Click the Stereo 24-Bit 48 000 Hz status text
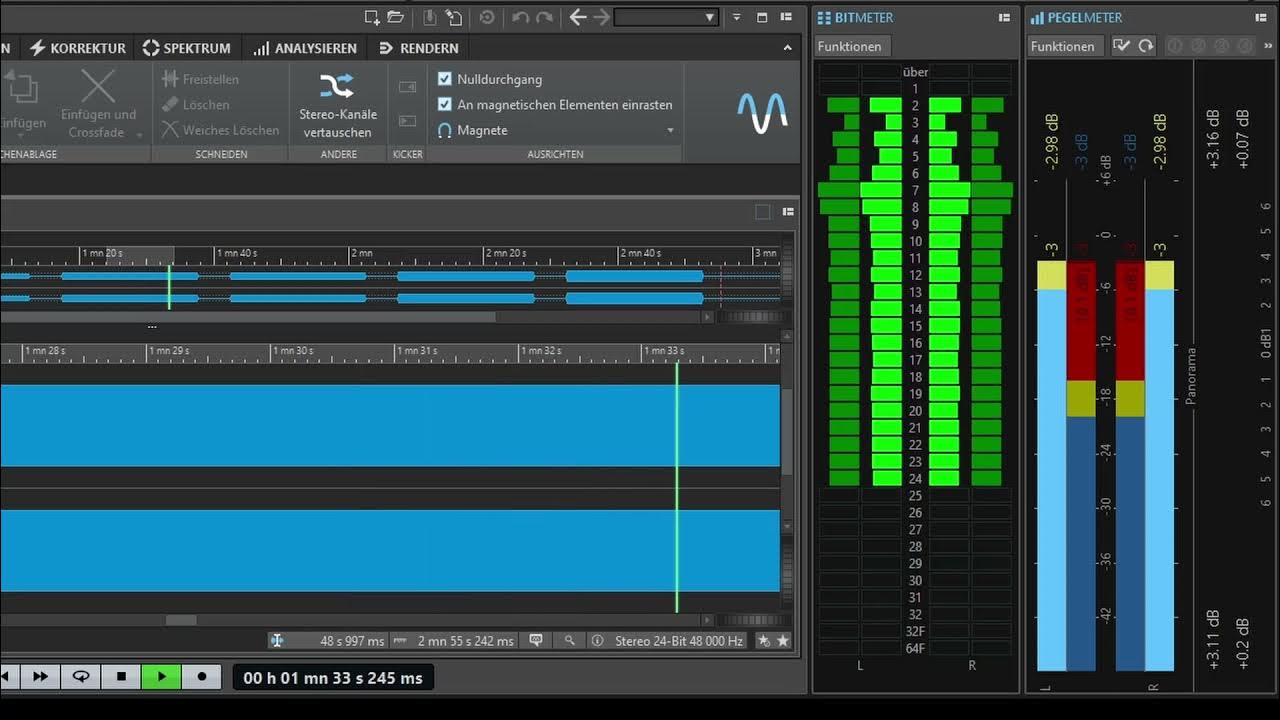The width and height of the screenshot is (1280, 720). click(x=679, y=641)
